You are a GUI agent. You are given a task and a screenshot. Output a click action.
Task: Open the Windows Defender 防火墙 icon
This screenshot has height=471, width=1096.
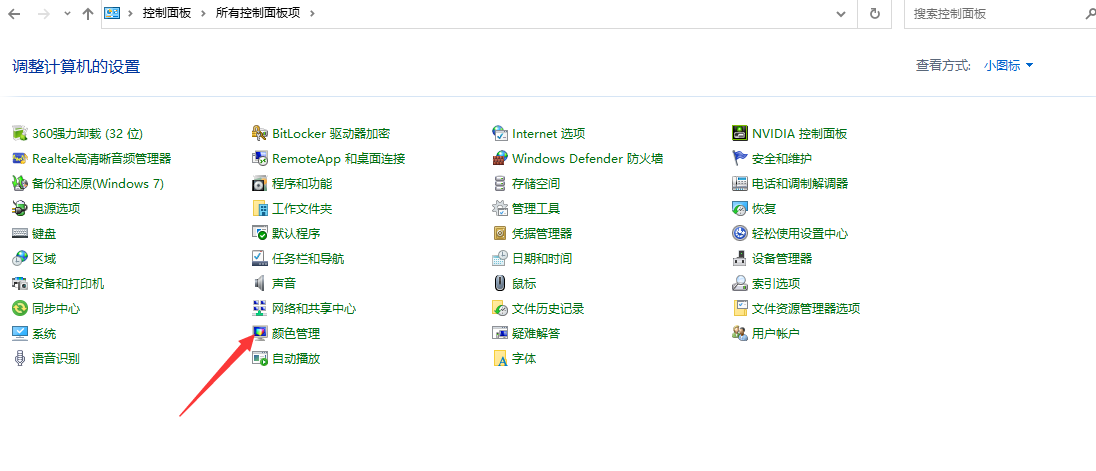(x=500, y=159)
